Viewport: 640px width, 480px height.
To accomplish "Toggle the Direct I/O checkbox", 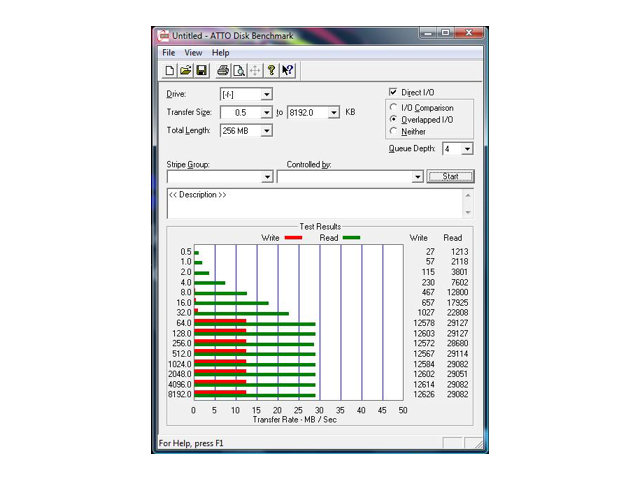I will 393,92.
